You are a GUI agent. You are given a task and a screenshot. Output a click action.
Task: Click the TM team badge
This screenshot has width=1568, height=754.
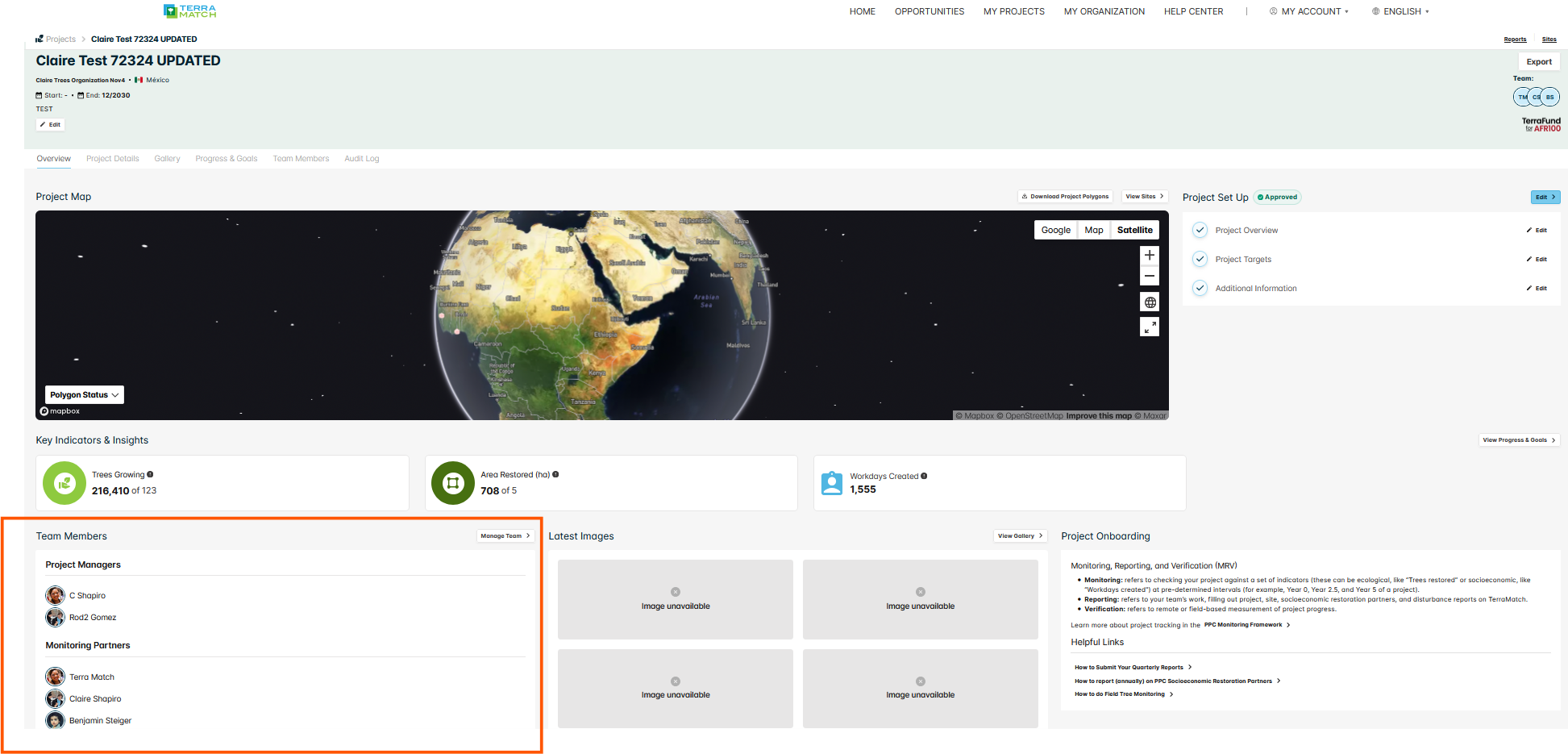point(1522,97)
